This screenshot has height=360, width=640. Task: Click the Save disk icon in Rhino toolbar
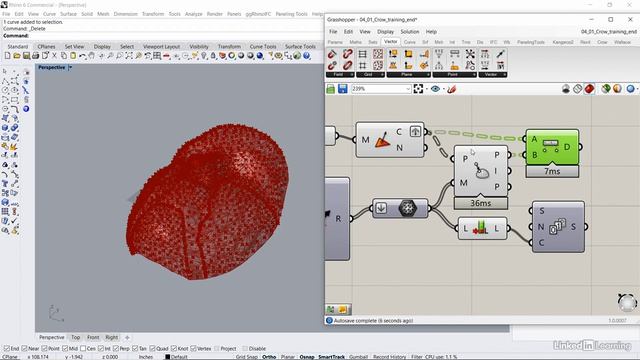point(26,56)
